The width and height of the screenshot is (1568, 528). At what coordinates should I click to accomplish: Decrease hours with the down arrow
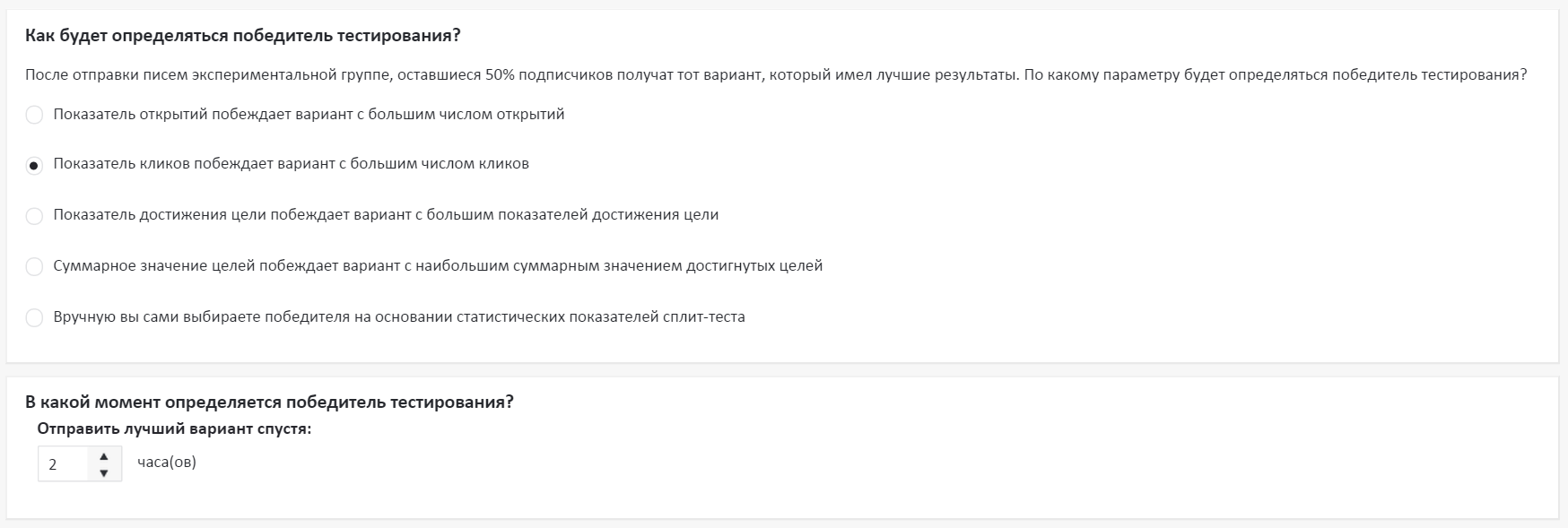coord(104,472)
